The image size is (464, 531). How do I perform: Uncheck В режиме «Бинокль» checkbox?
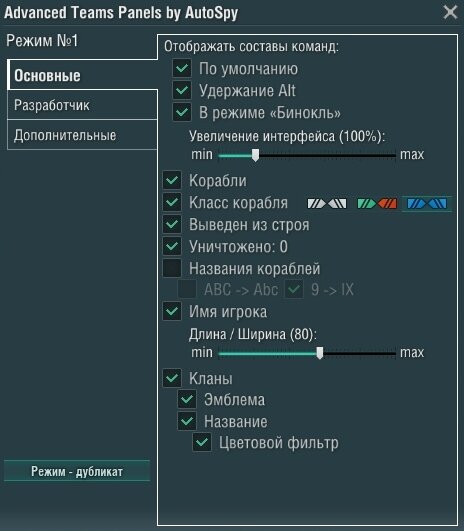[x=182, y=112]
